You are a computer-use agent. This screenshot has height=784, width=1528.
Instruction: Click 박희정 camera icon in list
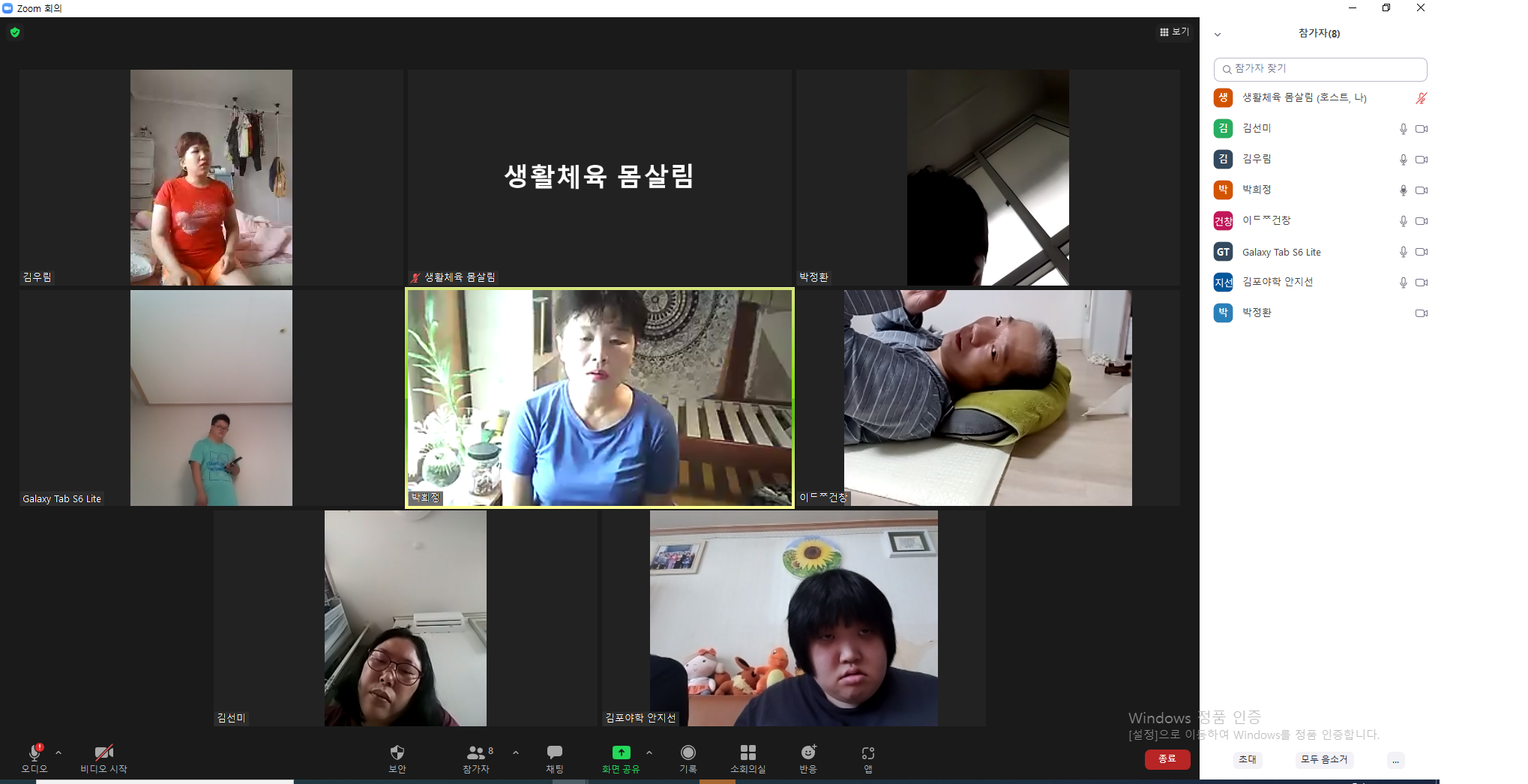[1421, 190]
